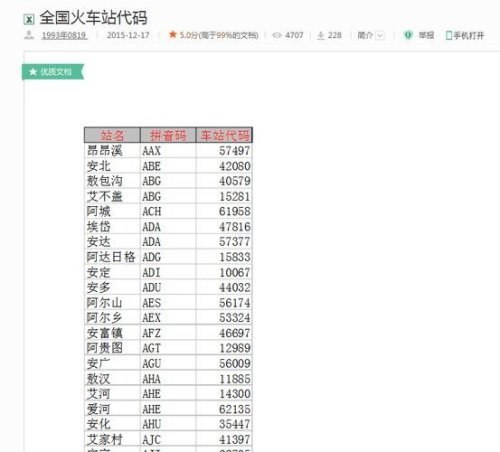
Task: Click station code 12989
Action: (x=234, y=348)
